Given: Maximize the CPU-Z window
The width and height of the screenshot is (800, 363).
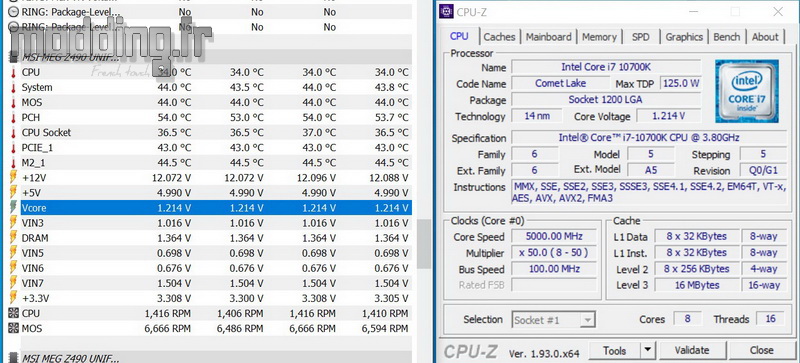Looking at the screenshot, I should point(735,12).
